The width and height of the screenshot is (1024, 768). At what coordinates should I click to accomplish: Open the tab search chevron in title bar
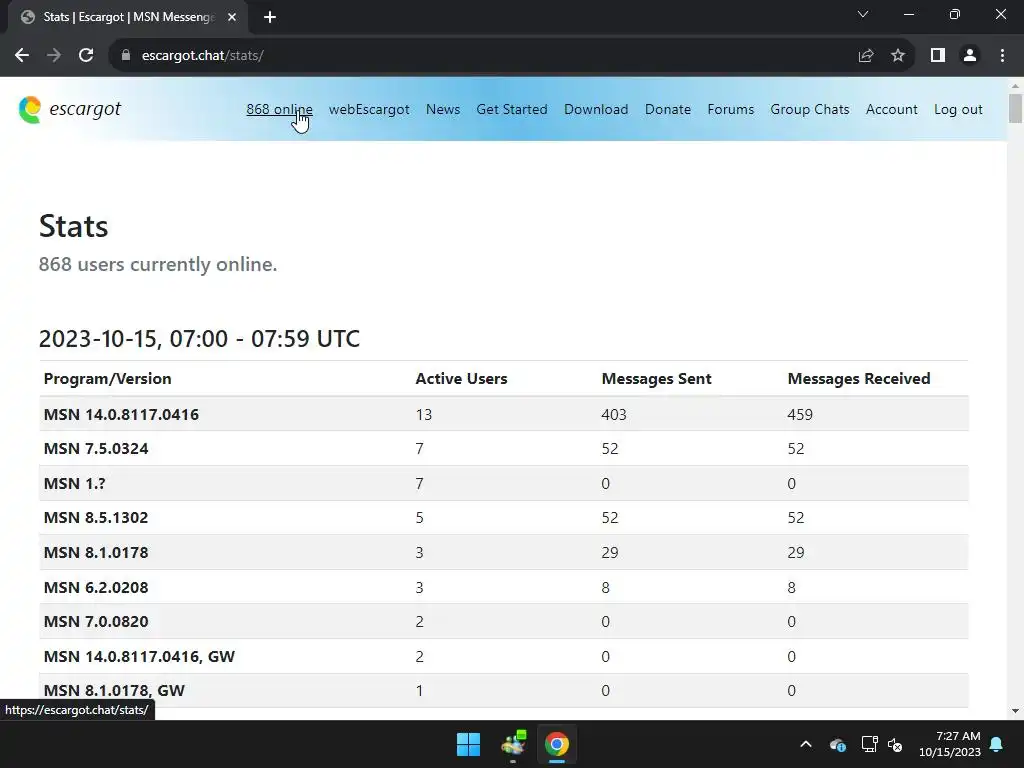[x=863, y=14]
